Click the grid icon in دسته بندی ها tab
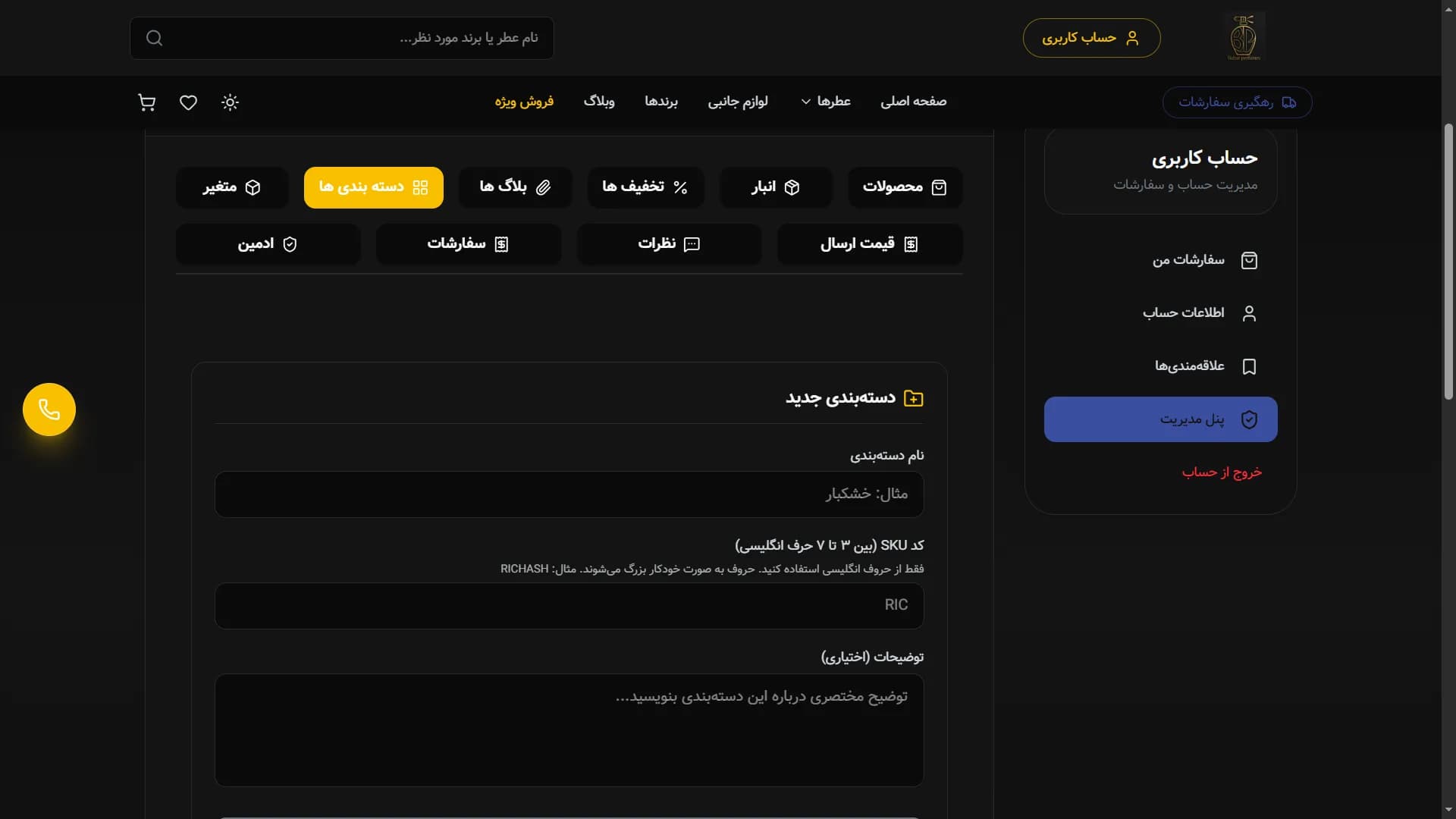The width and height of the screenshot is (1456, 819). [420, 187]
